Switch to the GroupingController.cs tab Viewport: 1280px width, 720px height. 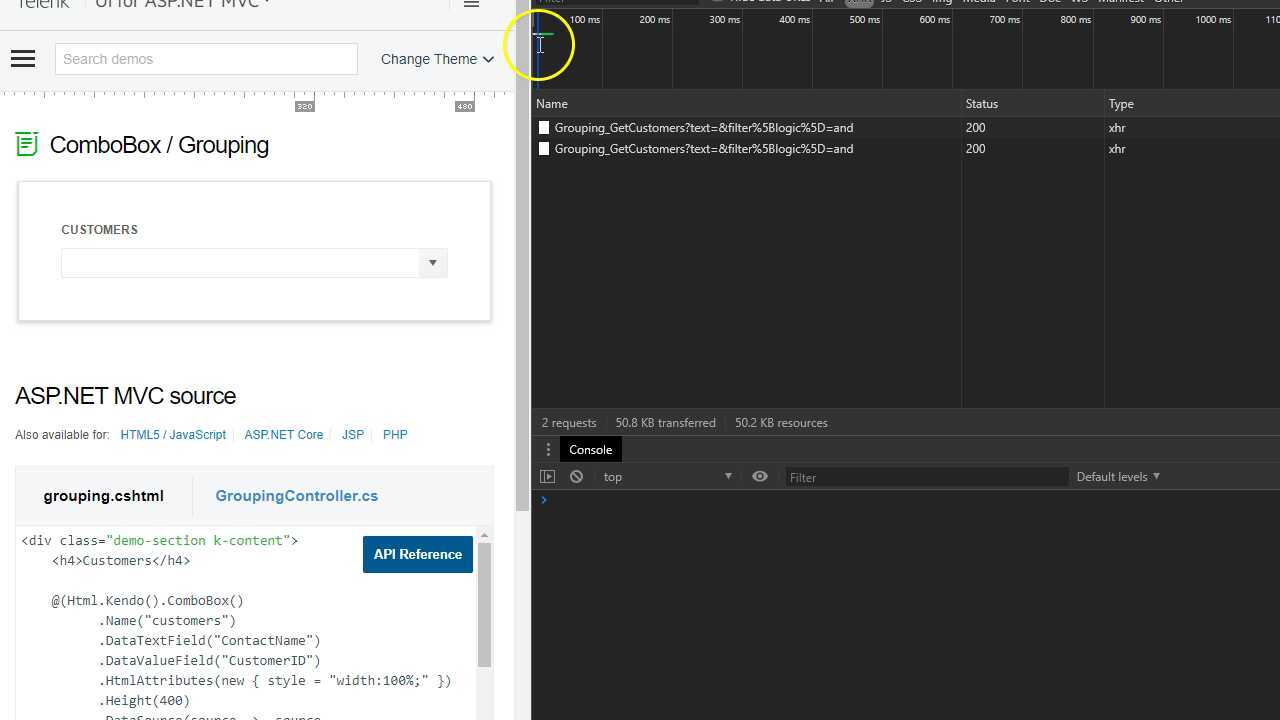(x=297, y=496)
